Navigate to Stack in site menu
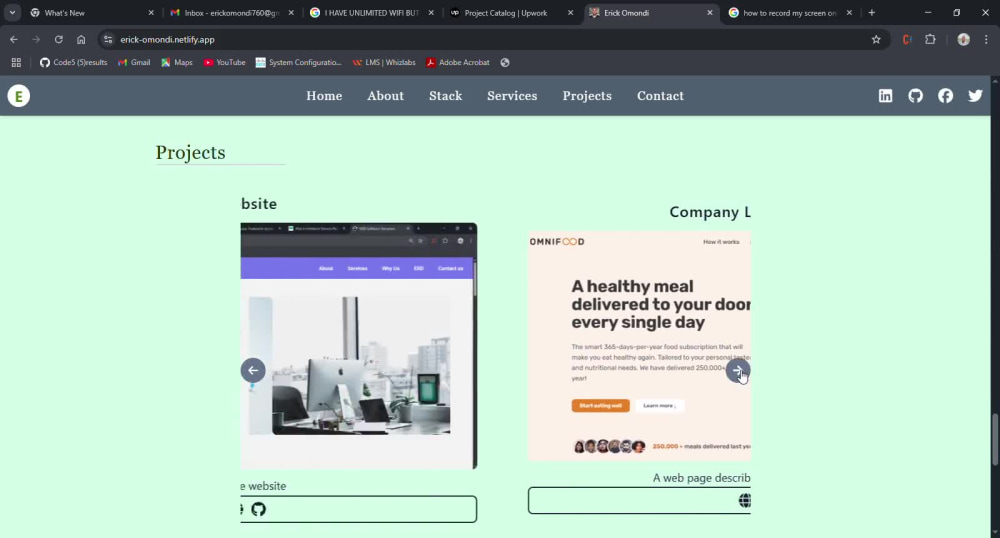Image resolution: width=1000 pixels, height=538 pixels. click(x=445, y=96)
